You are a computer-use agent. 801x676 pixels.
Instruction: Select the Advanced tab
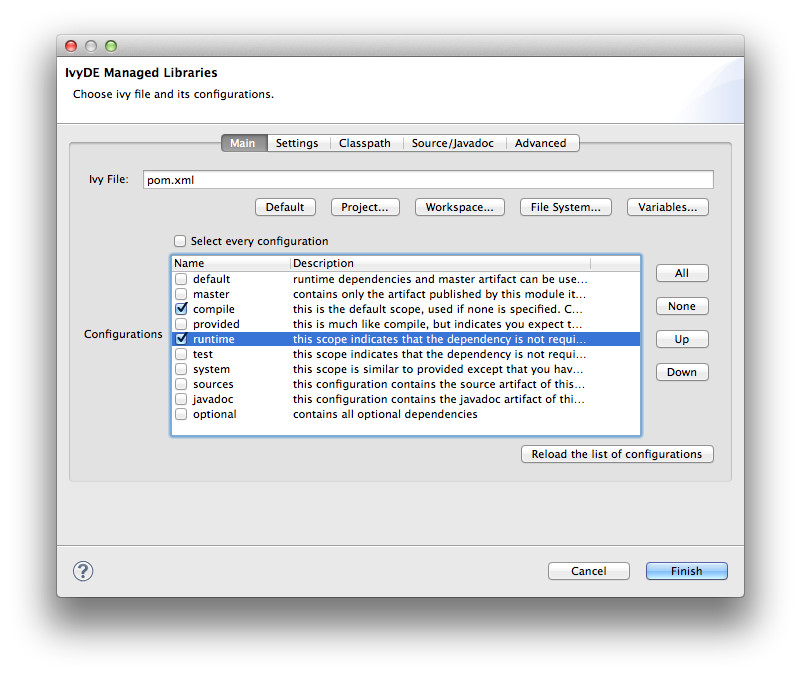tap(541, 143)
